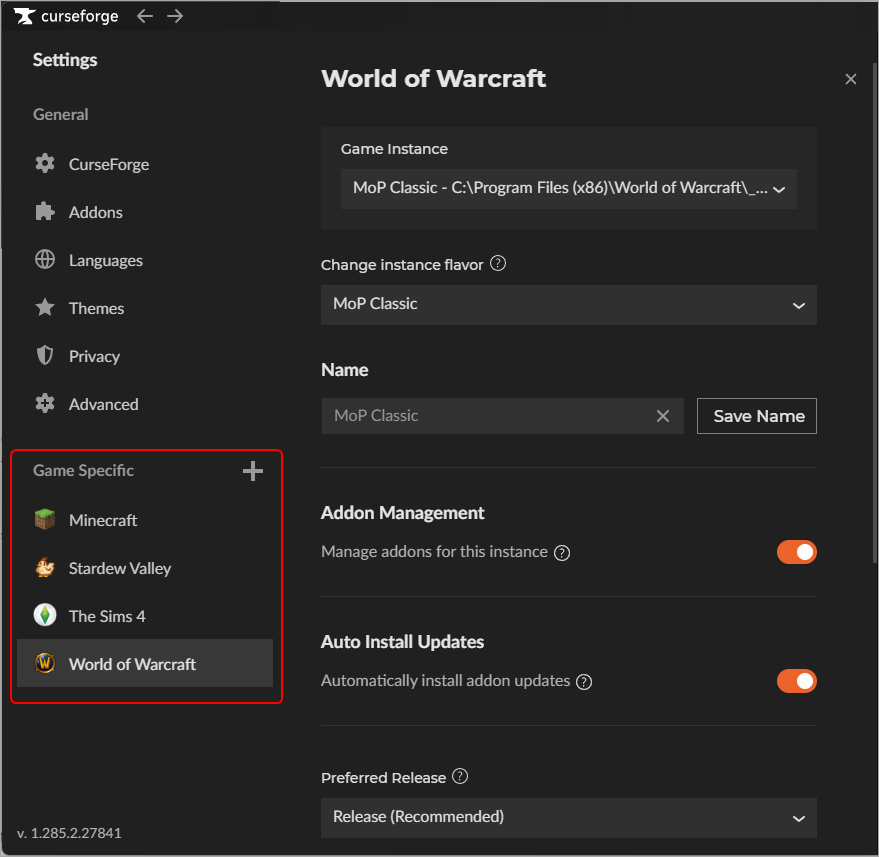Image resolution: width=879 pixels, height=857 pixels.
Task: Click the Advanced gear icon
Action: (45, 404)
